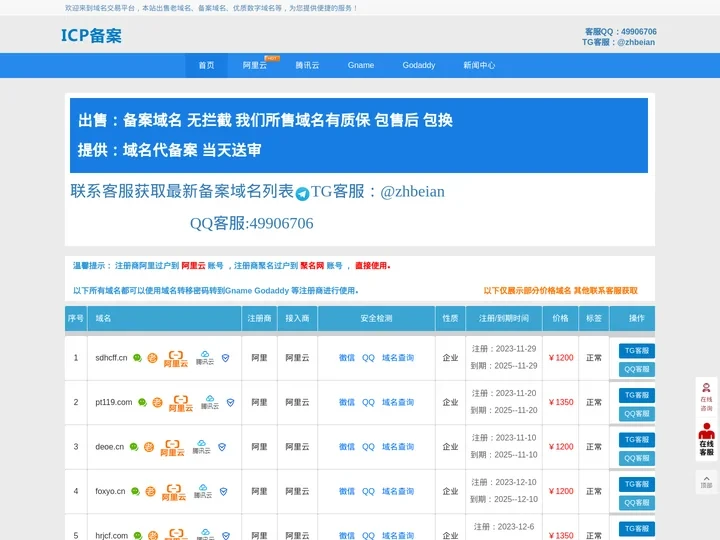Click the shield icon in deoe.cn row
Image resolution: width=720 pixels, height=540 pixels.
tap(222, 447)
